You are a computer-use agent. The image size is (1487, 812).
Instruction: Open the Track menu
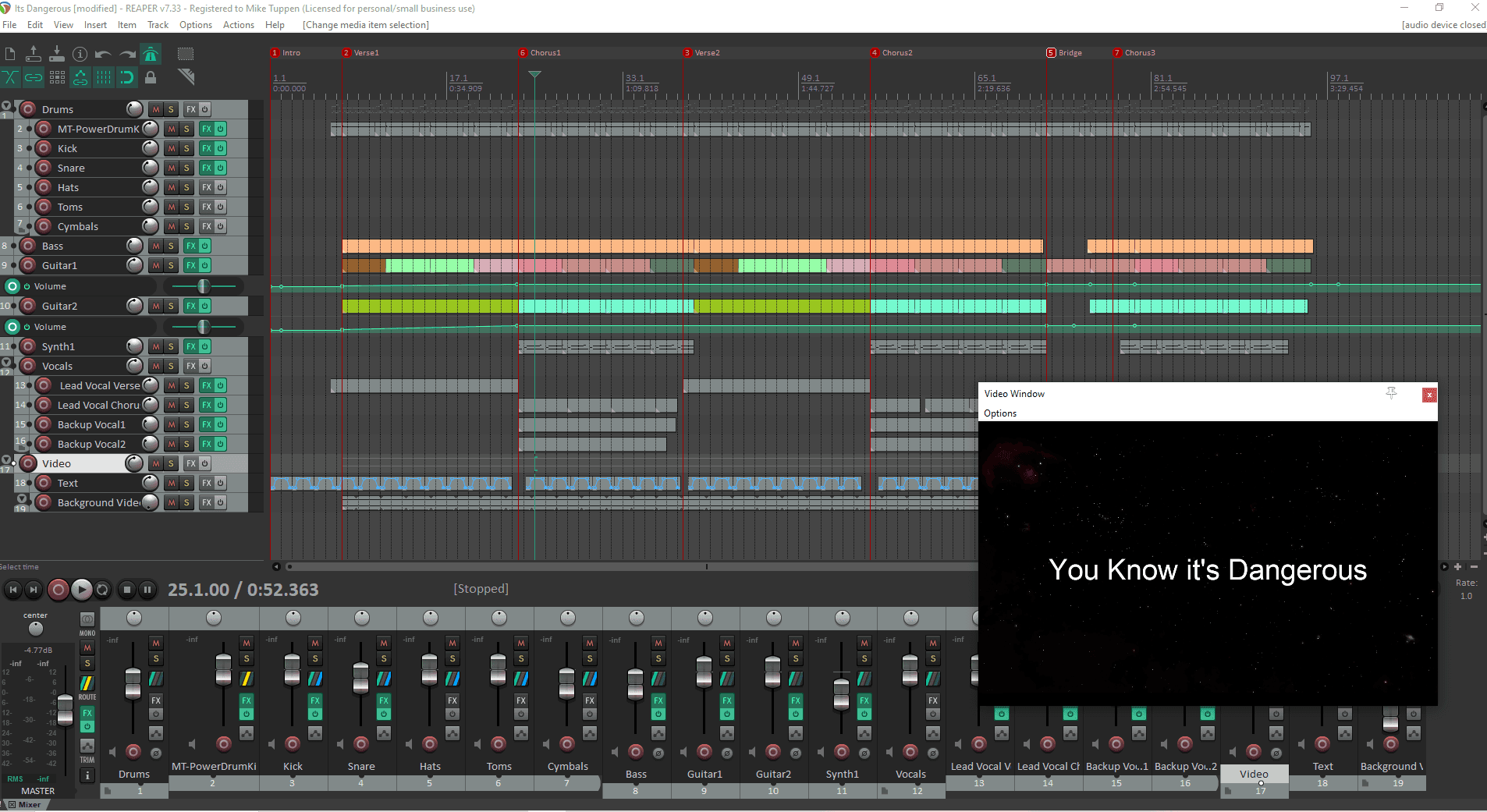[158, 25]
